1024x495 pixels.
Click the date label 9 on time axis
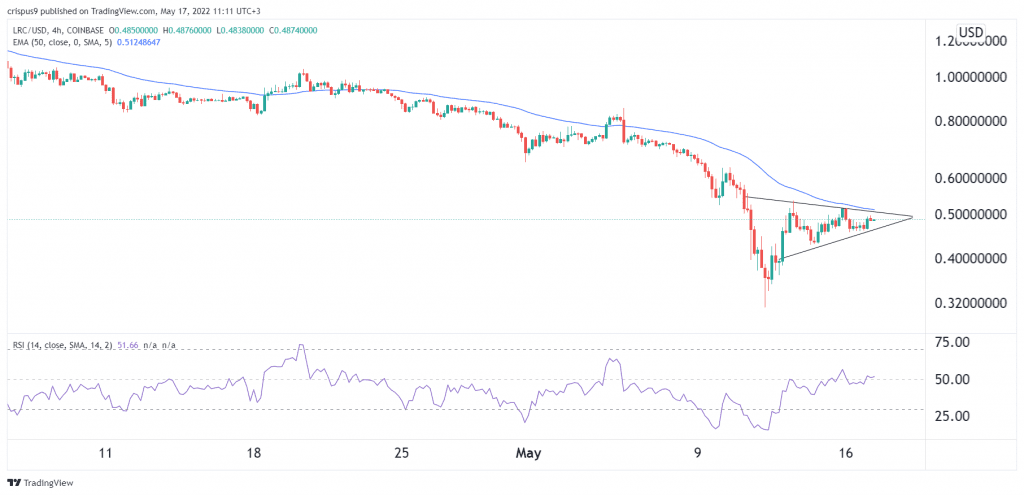click(x=698, y=453)
